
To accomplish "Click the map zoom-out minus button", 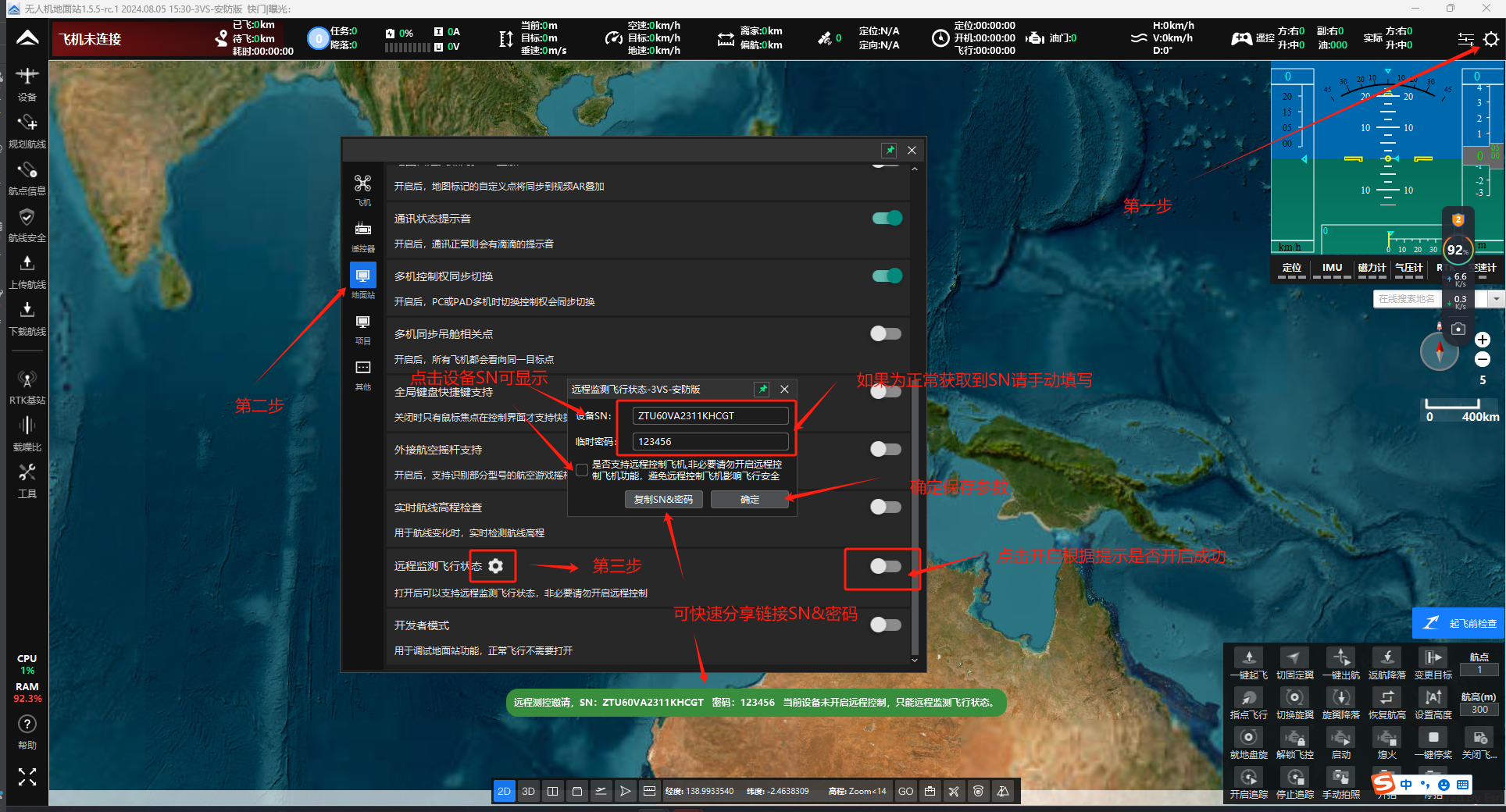I will [1482, 360].
